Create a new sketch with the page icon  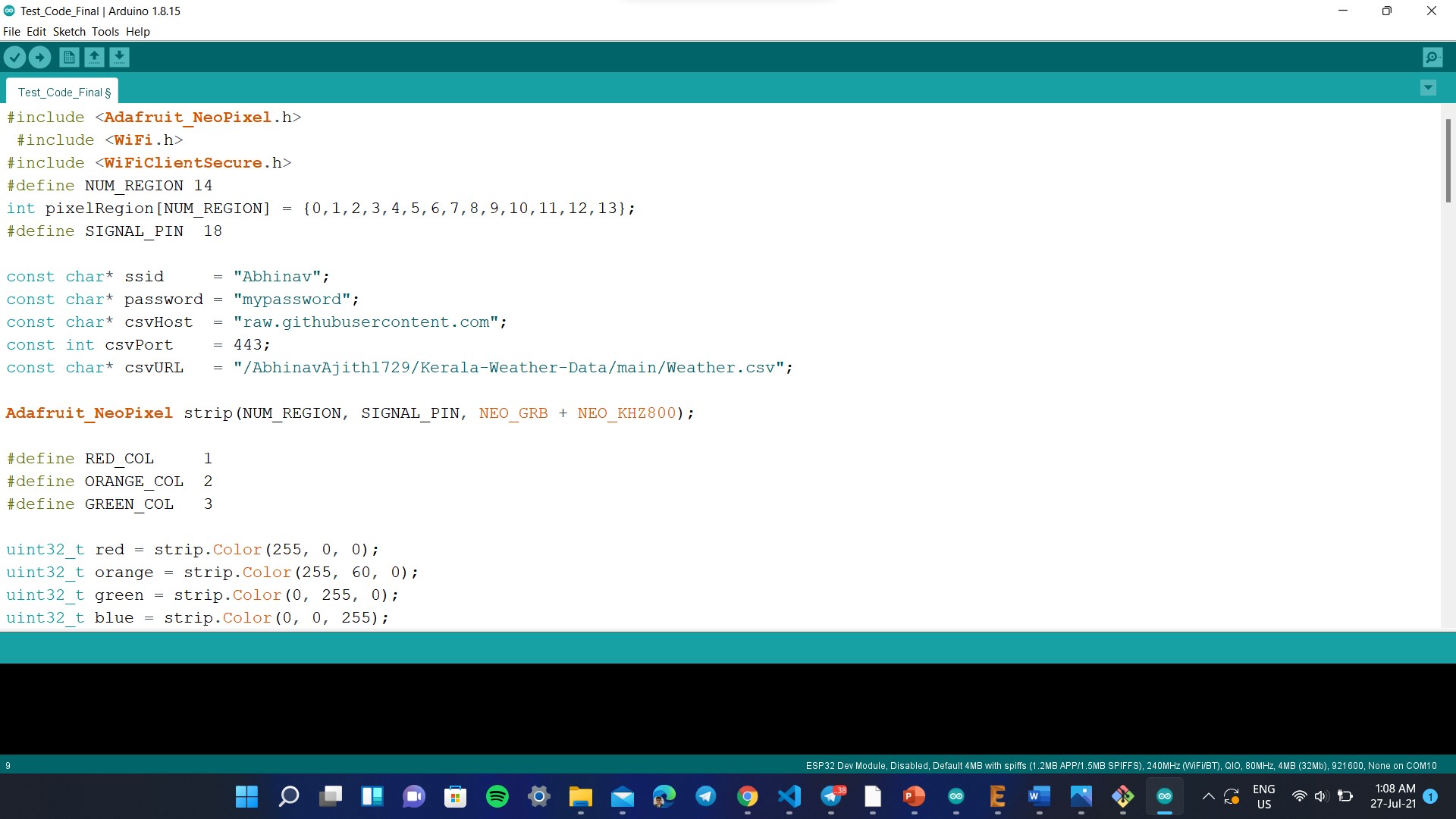pos(69,57)
